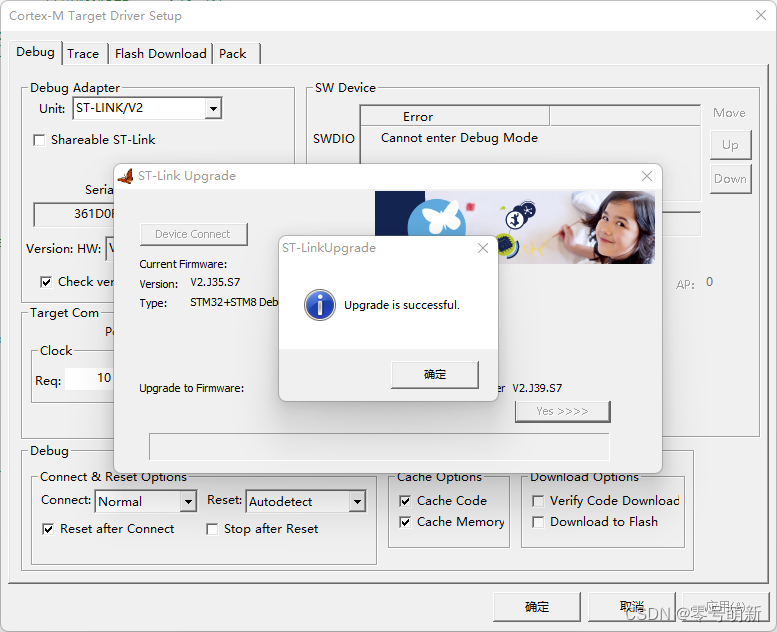The height and width of the screenshot is (632, 777).
Task: Click the 'Cannot enter Debug Mode' row
Action: 530,138
